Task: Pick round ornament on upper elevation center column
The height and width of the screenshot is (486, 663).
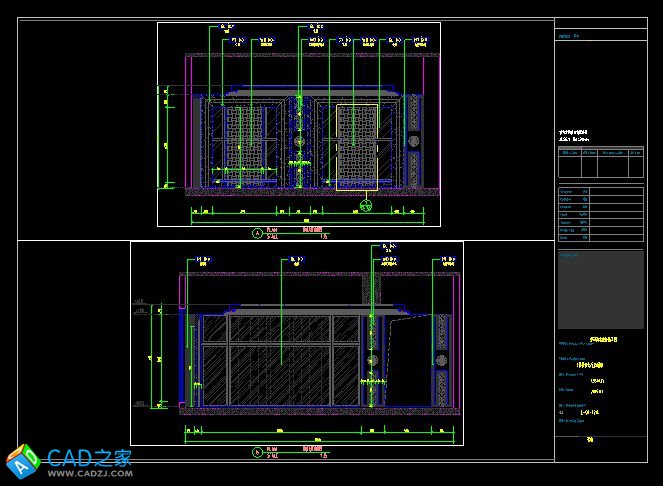Action: pyautogui.click(x=298, y=142)
